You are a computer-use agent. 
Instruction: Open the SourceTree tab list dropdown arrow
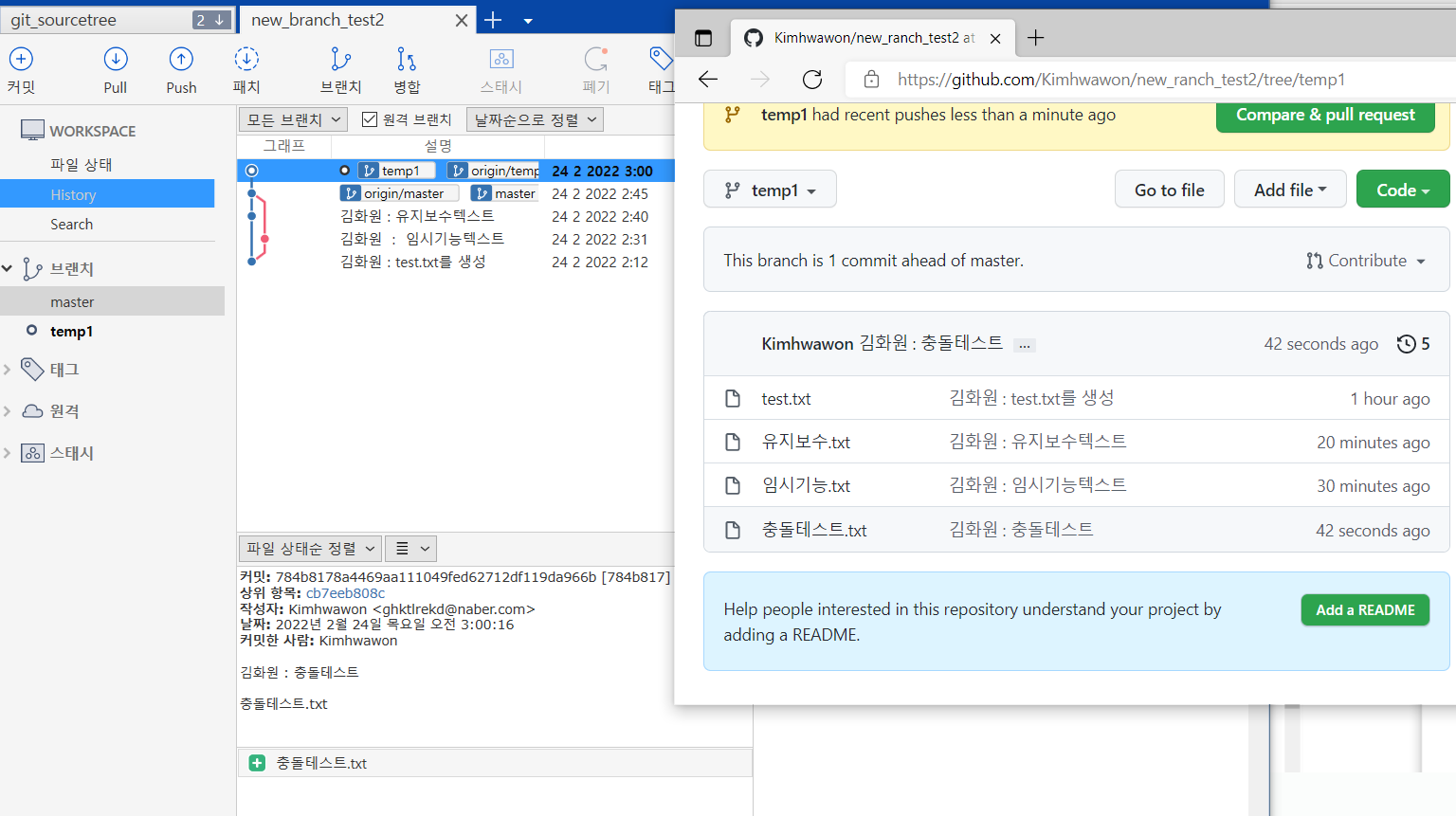click(528, 21)
